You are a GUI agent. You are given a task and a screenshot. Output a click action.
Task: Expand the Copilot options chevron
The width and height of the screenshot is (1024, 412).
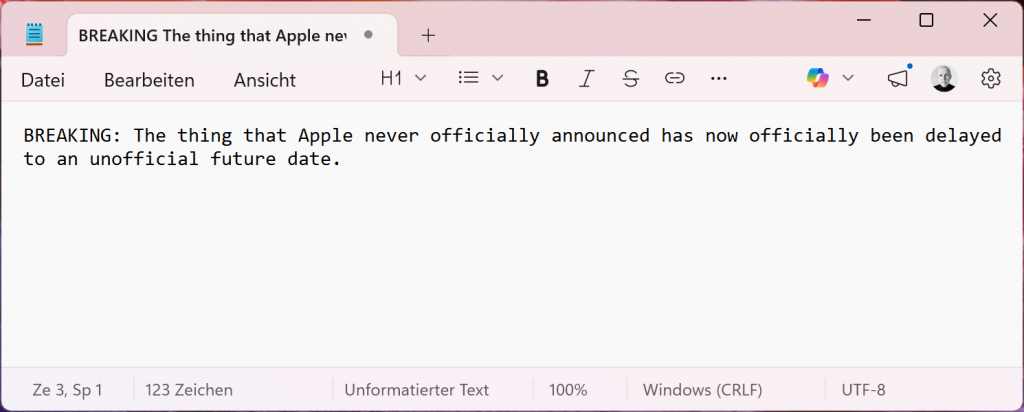[x=848, y=79]
